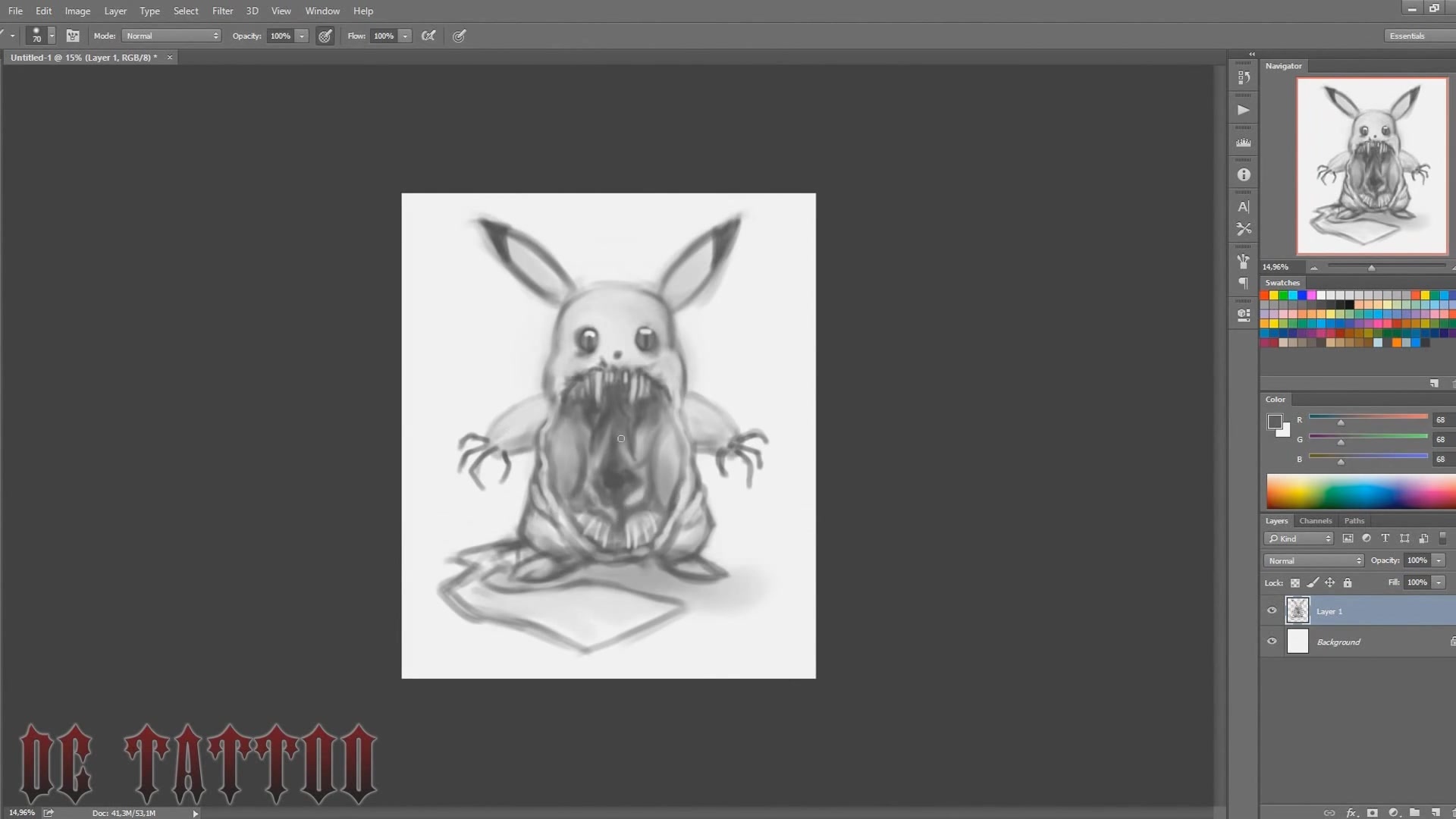Pick a color from the spectrum ramp
This screenshot has width=1456, height=819.
pos(1361,491)
